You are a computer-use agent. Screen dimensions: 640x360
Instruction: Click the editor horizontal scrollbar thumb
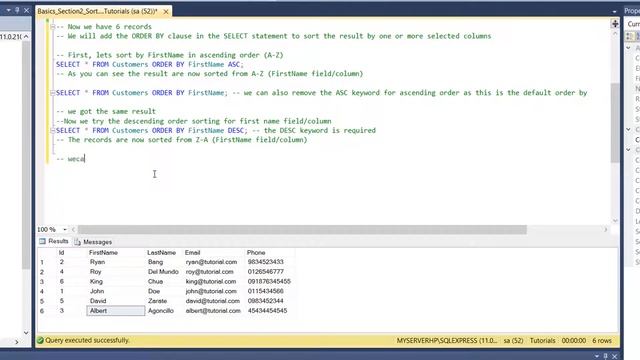tap(302, 230)
